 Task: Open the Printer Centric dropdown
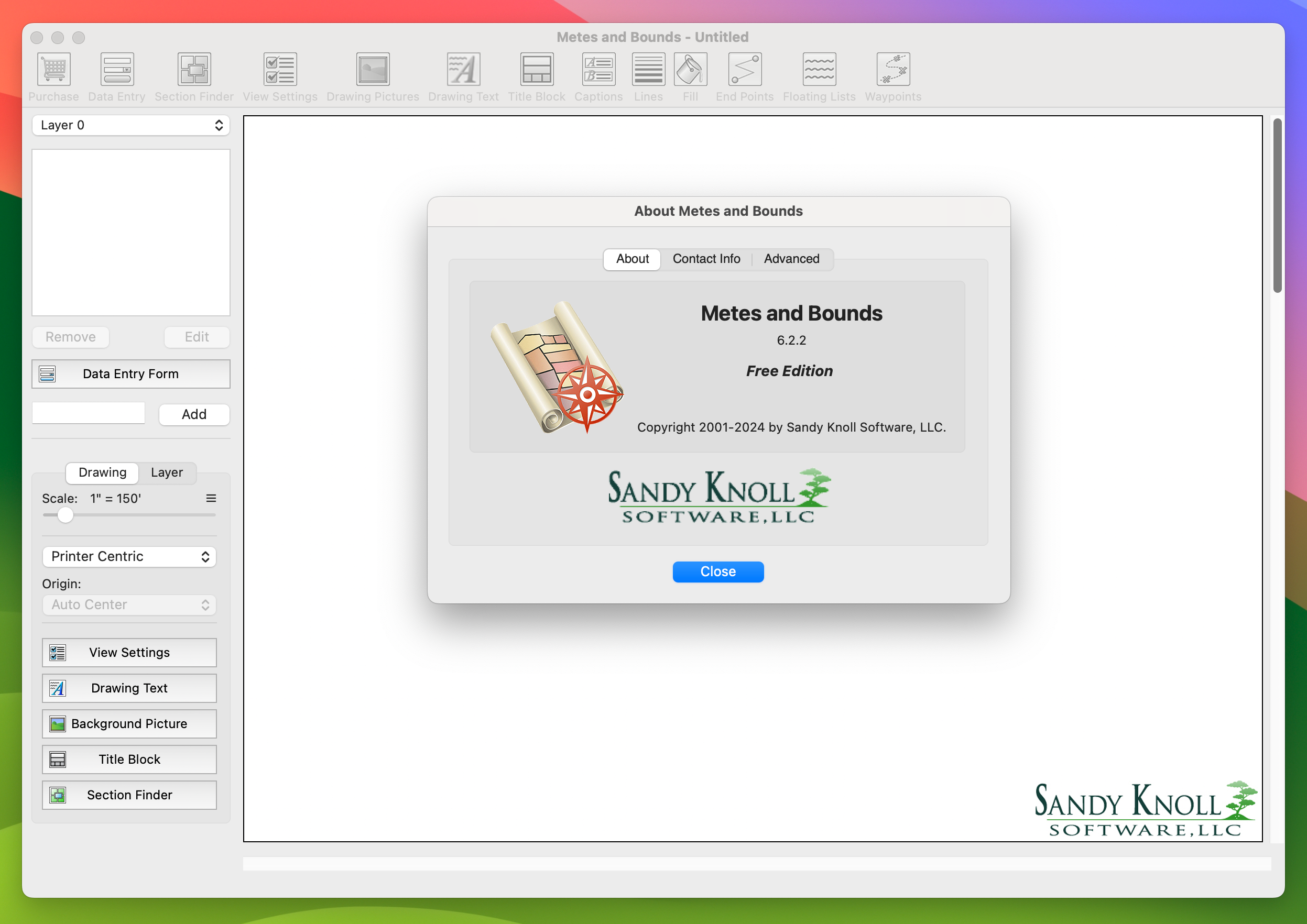click(129, 556)
